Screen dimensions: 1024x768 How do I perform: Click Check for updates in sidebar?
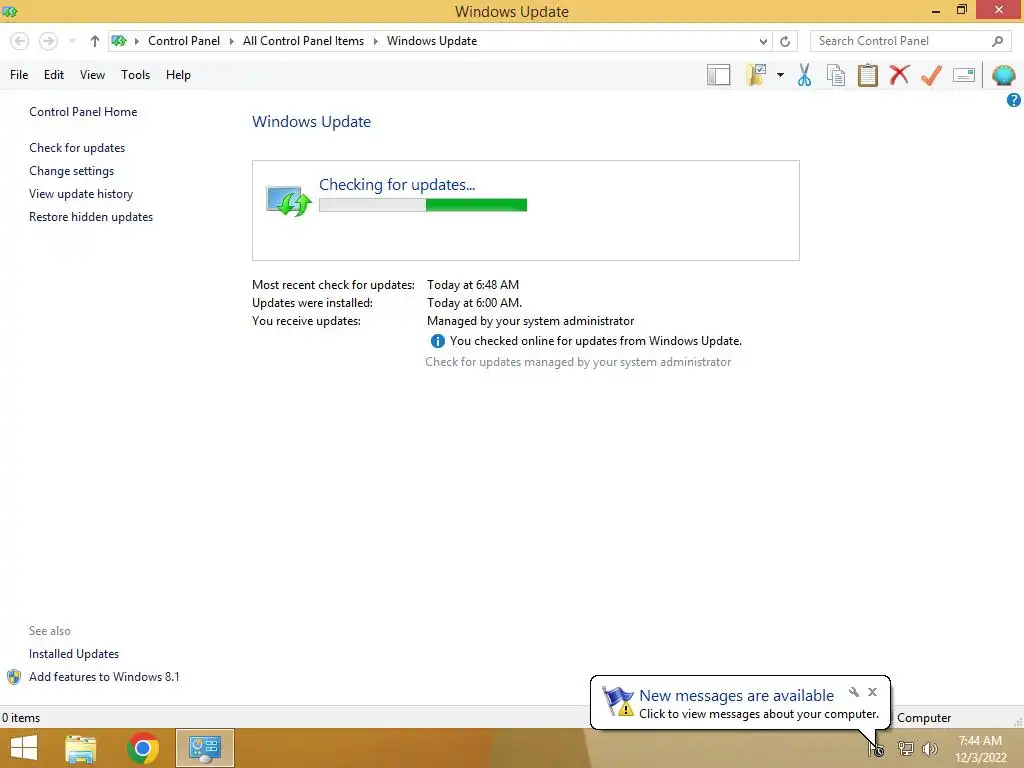tap(77, 148)
